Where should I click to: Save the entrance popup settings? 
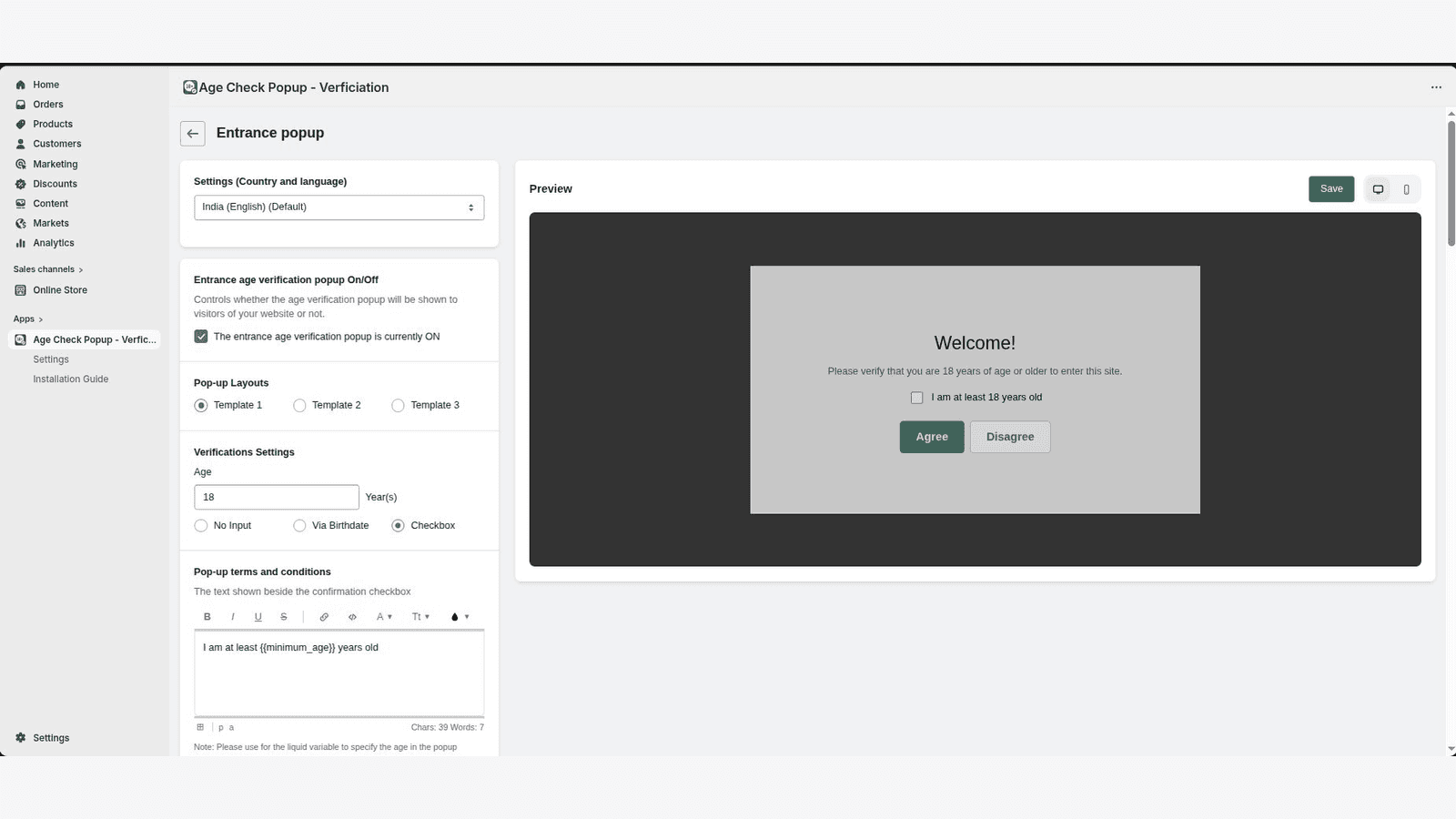pos(1330,188)
